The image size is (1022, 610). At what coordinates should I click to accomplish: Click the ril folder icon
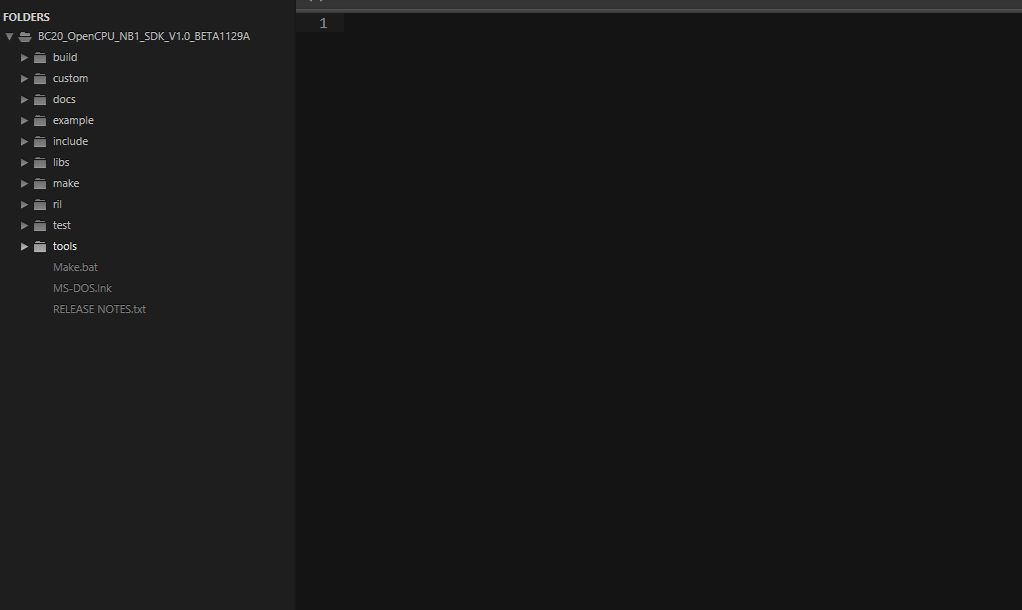pyautogui.click(x=40, y=204)
